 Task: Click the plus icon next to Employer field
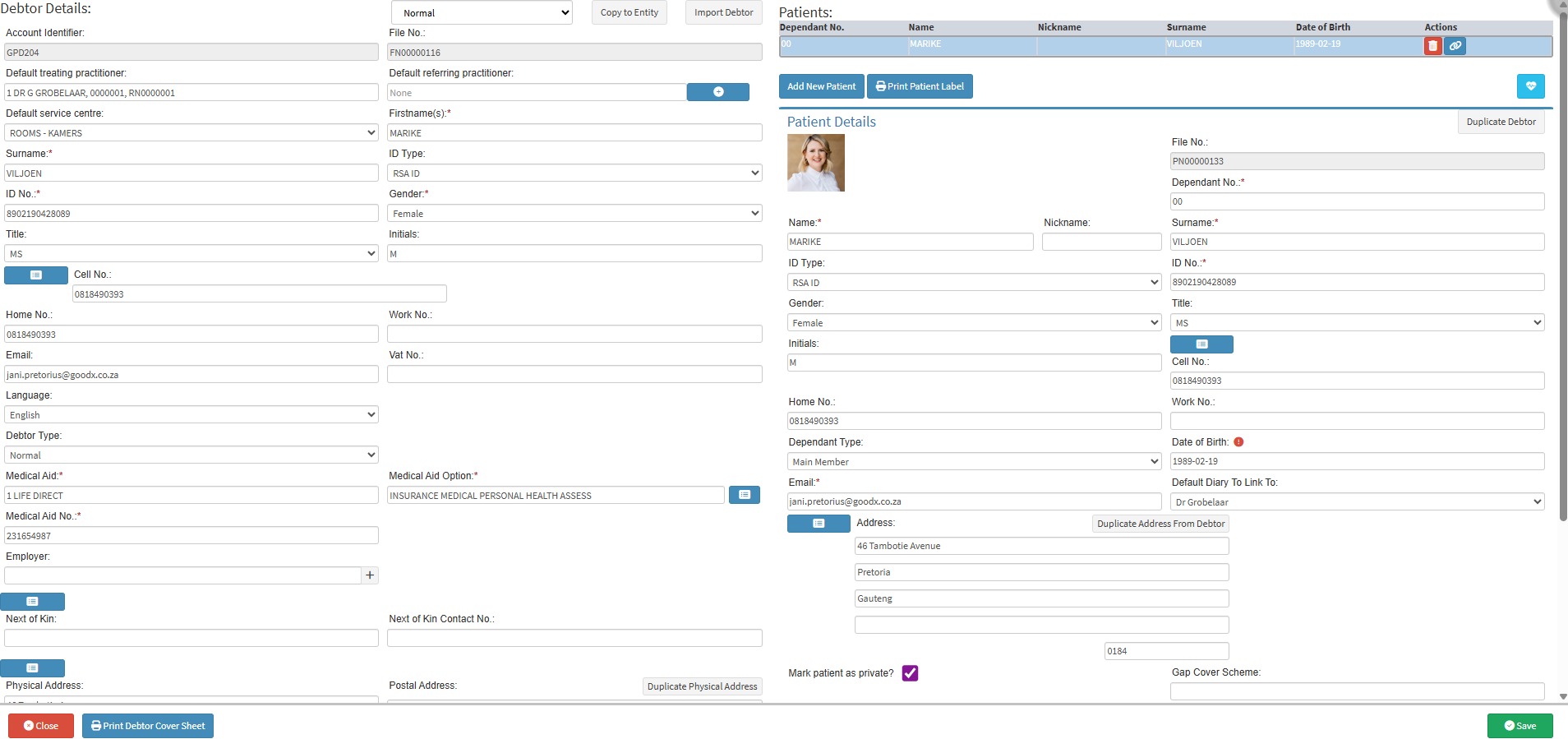[370, 575]
